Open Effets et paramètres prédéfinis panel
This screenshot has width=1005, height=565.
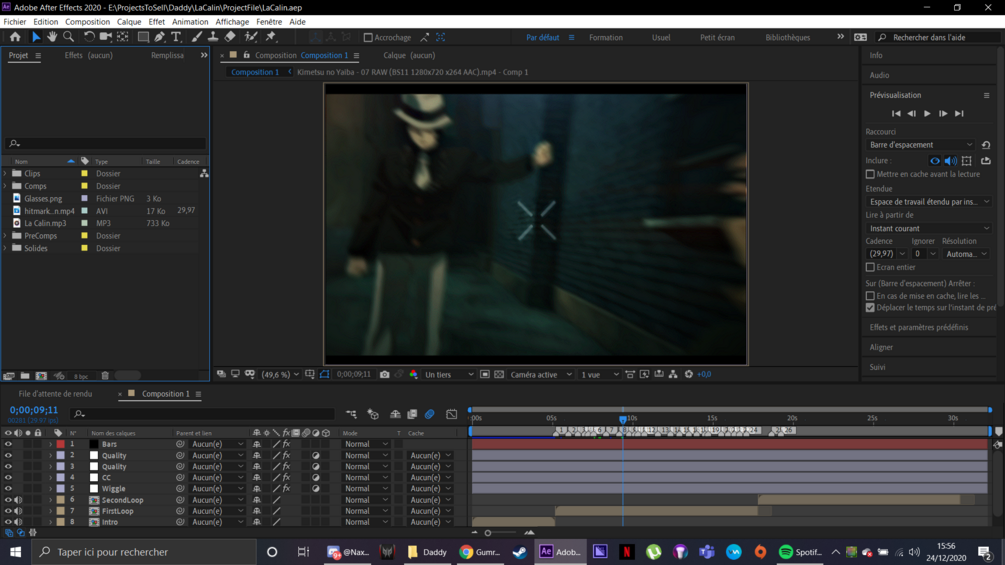point(918,327)
